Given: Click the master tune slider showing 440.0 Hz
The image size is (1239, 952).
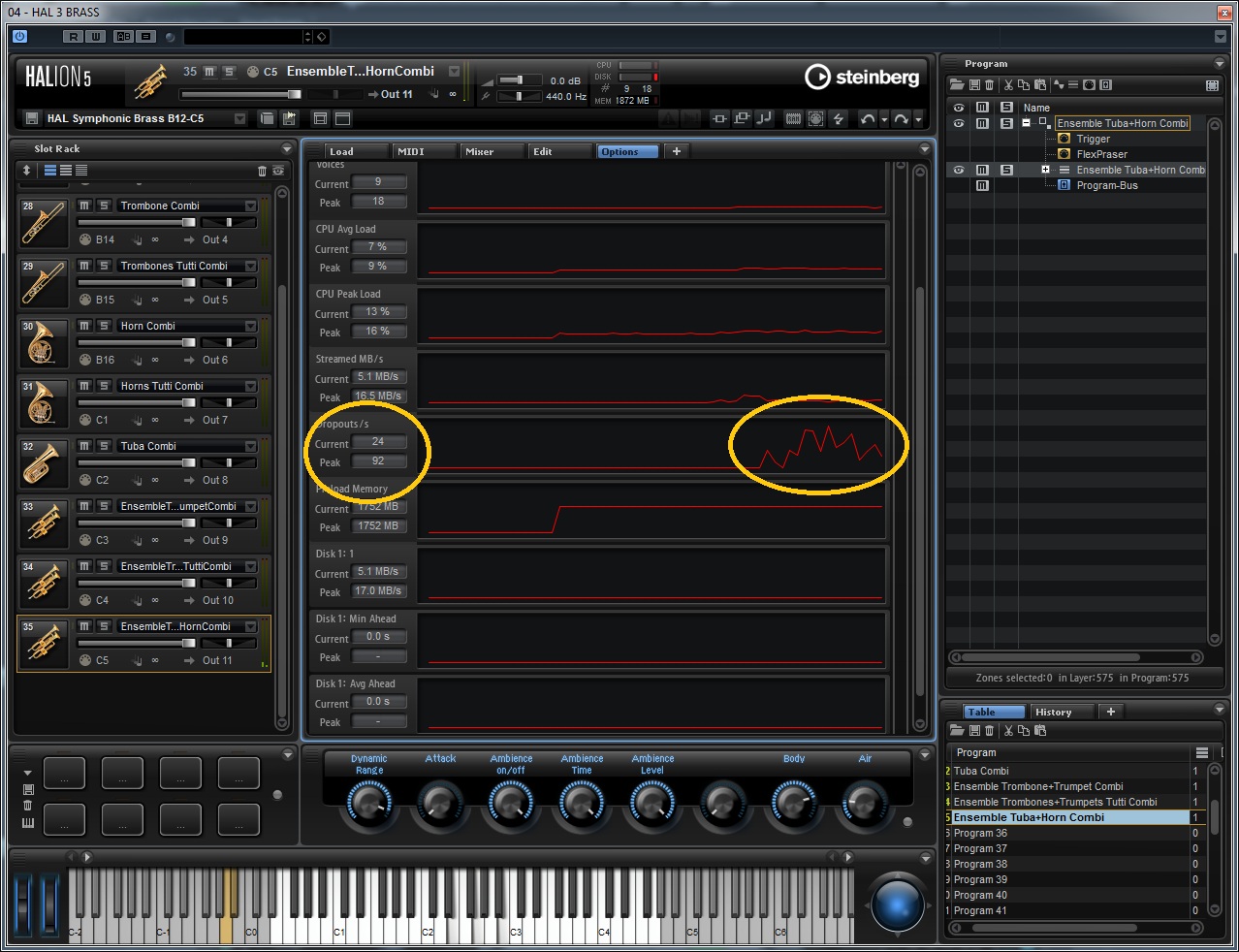Looking at the screenshot, I should pos(520,96).
